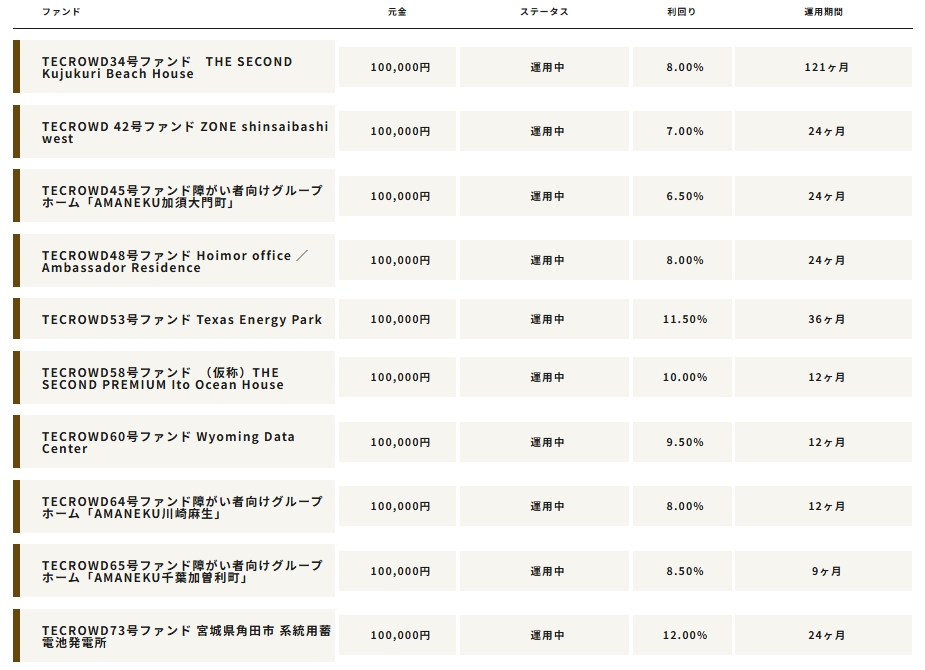Screen dimensions: 925x670
Task: Click 運用中 status for TECROWD34号ファンド
Action: pyautogui.click(x=544, y=67)
